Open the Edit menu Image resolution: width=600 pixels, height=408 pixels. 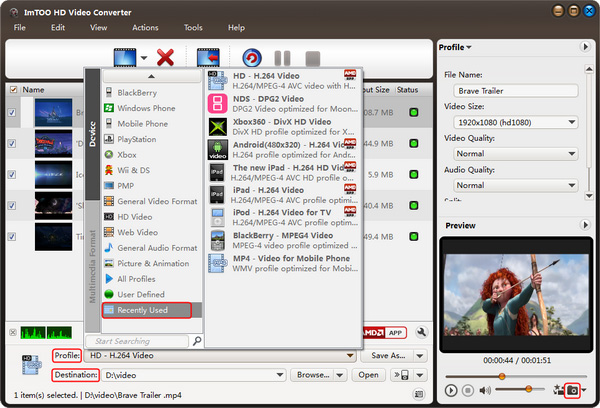tap(58, 28)
